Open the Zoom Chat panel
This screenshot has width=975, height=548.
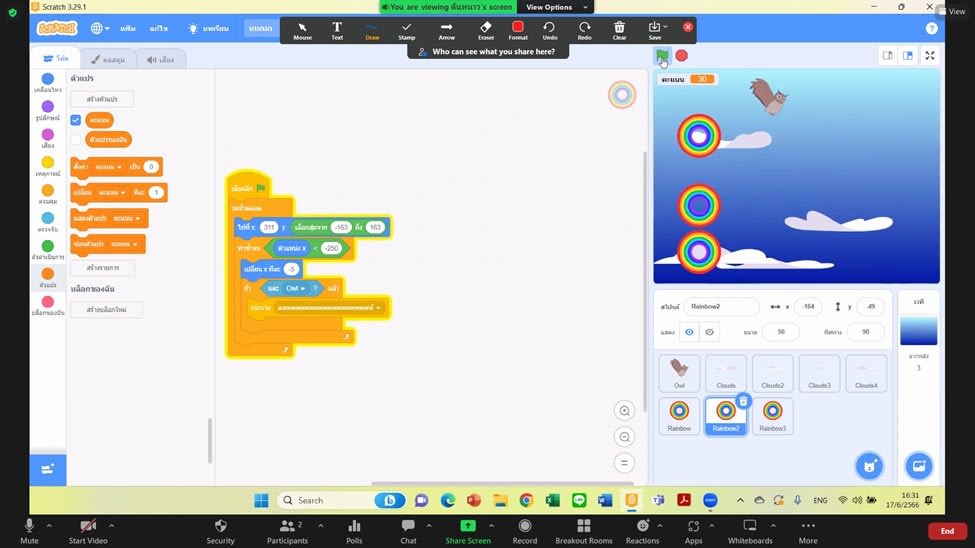[408, 531]
